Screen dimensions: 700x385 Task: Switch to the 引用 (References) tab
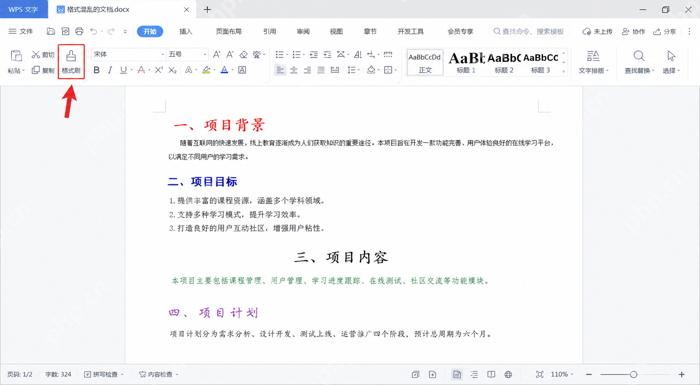269,31
